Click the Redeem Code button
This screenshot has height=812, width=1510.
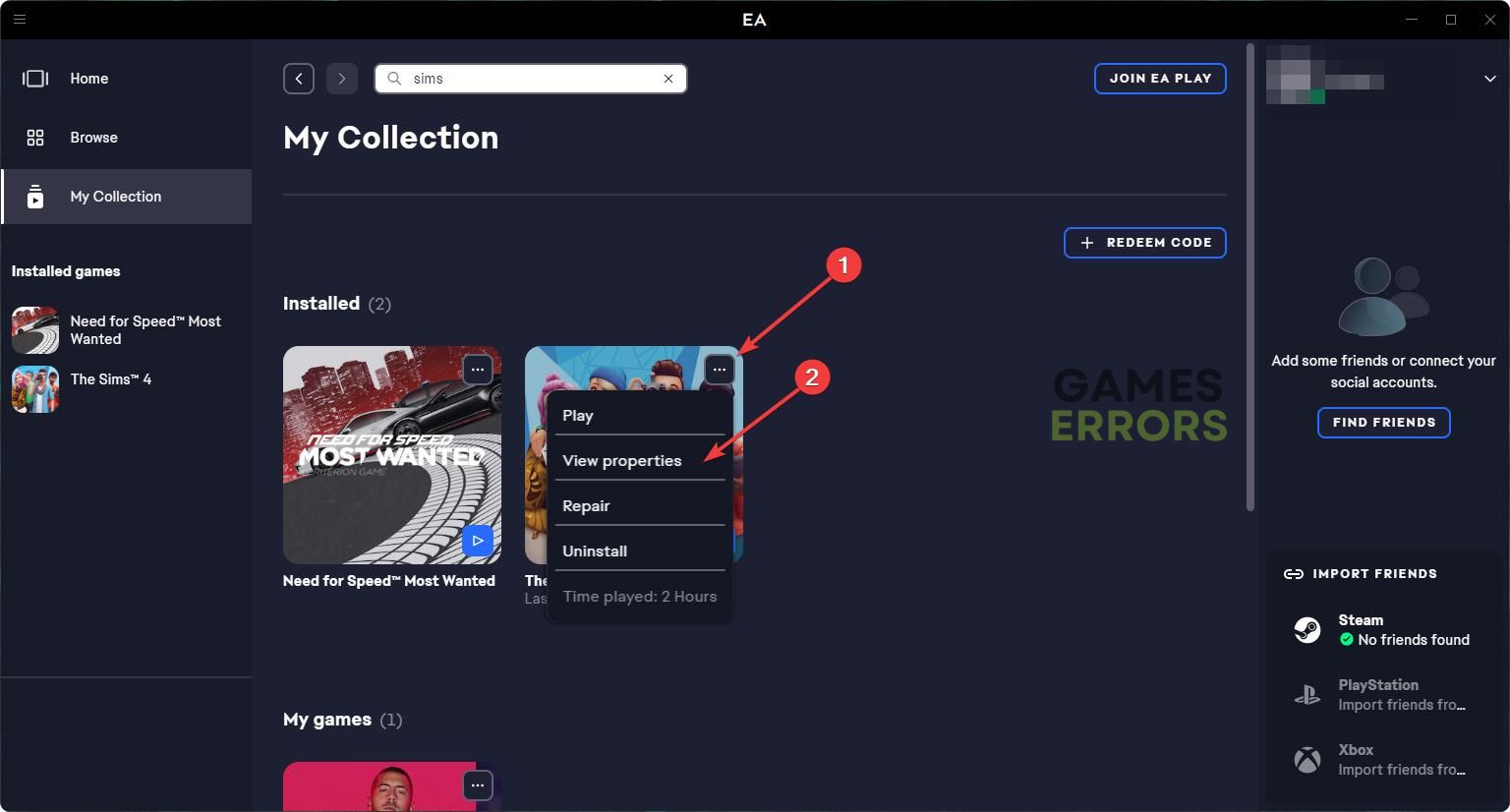click(x=1145, y=243)
